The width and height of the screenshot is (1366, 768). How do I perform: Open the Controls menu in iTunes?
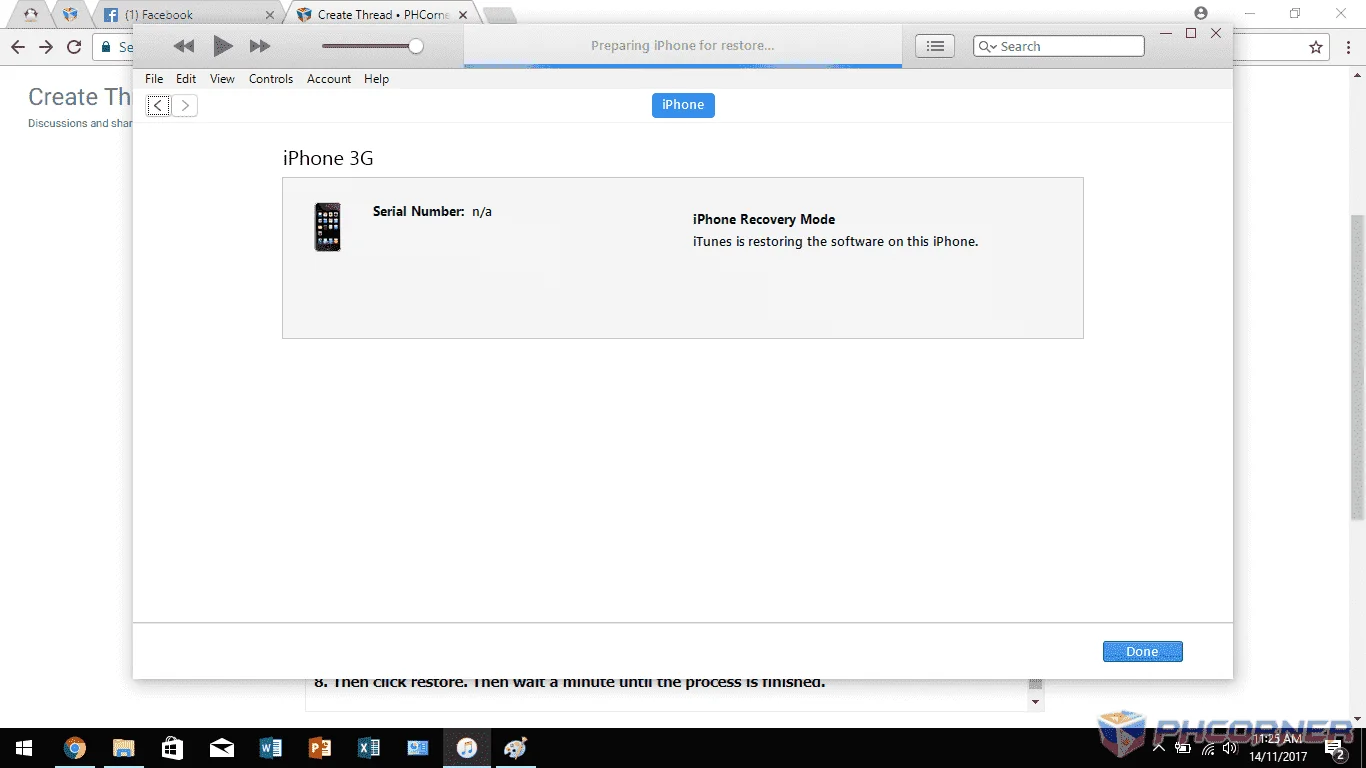271,79
